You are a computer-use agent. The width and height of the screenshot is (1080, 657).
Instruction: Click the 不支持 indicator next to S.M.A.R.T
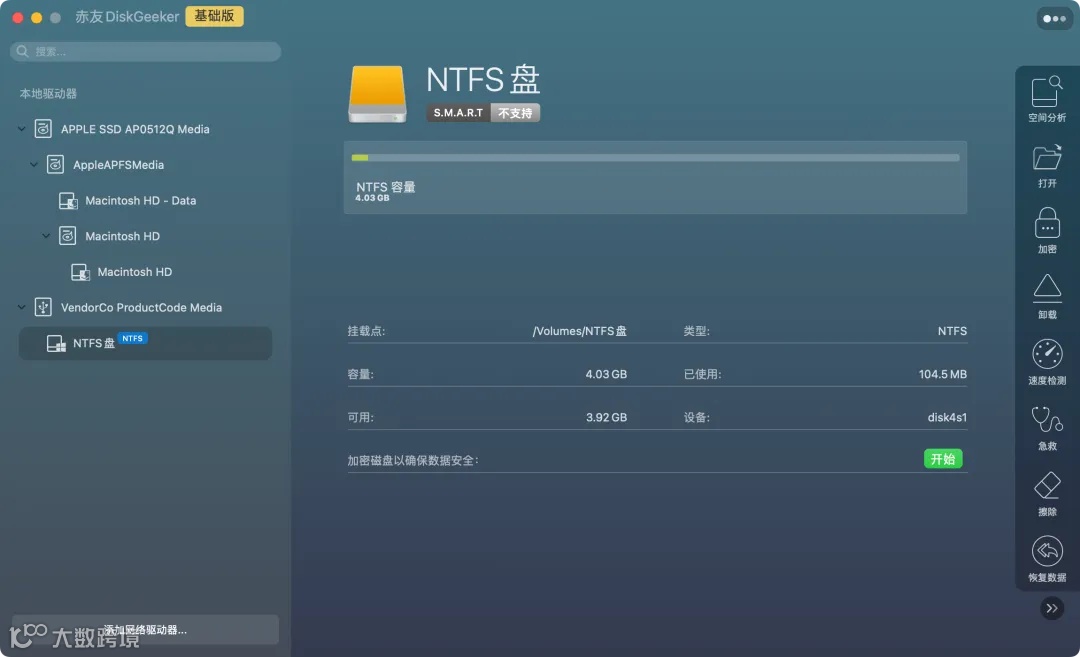(x=515, y=113)
